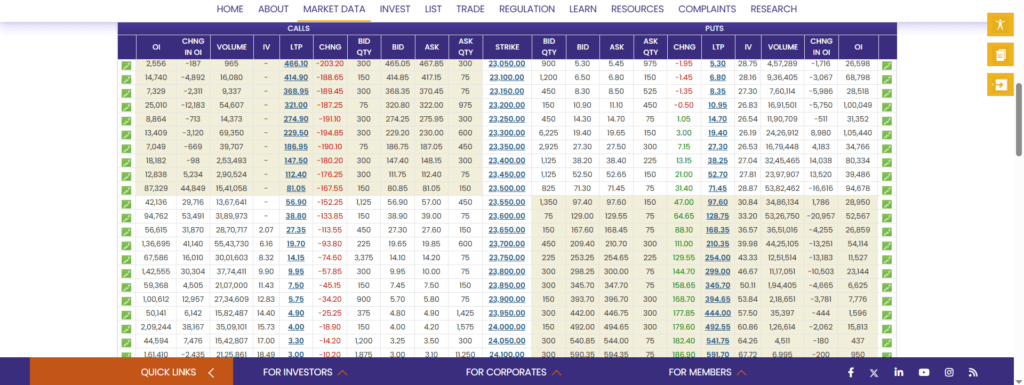Click the PUTS section header
This screenshot has height=385, width=1024.
pos(714,29)
